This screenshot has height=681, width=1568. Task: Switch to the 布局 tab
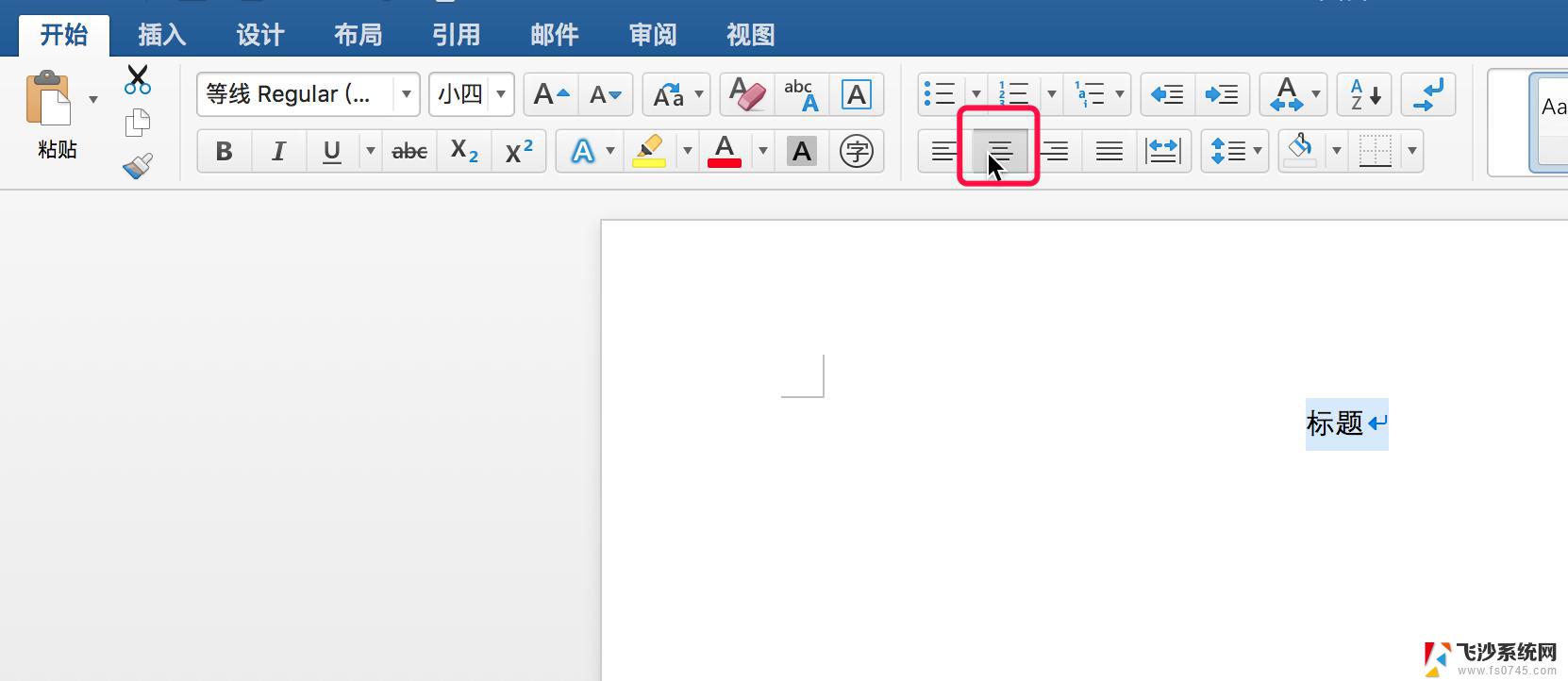[x=358, y=35]
